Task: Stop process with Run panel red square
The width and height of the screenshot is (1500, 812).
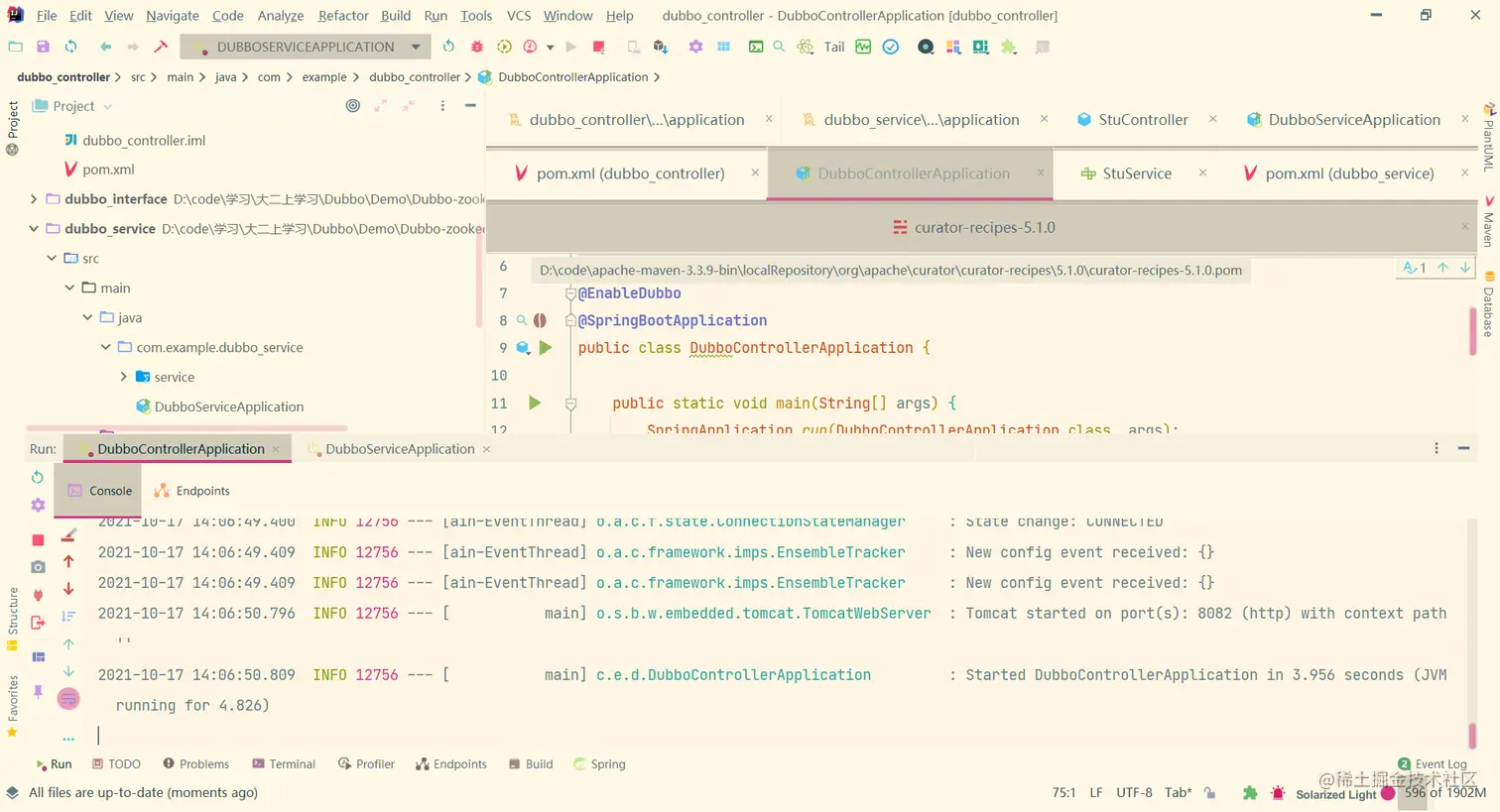Action: [38, 540]
